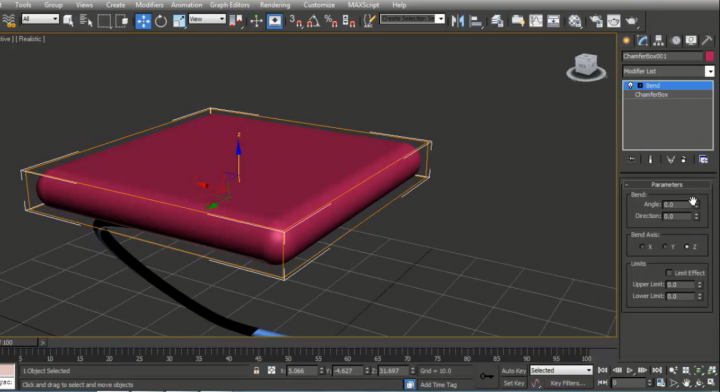Screen dimensions: 720x392
Task: Activate the Select and Rotate tool
Action: (x=161, y=21)
